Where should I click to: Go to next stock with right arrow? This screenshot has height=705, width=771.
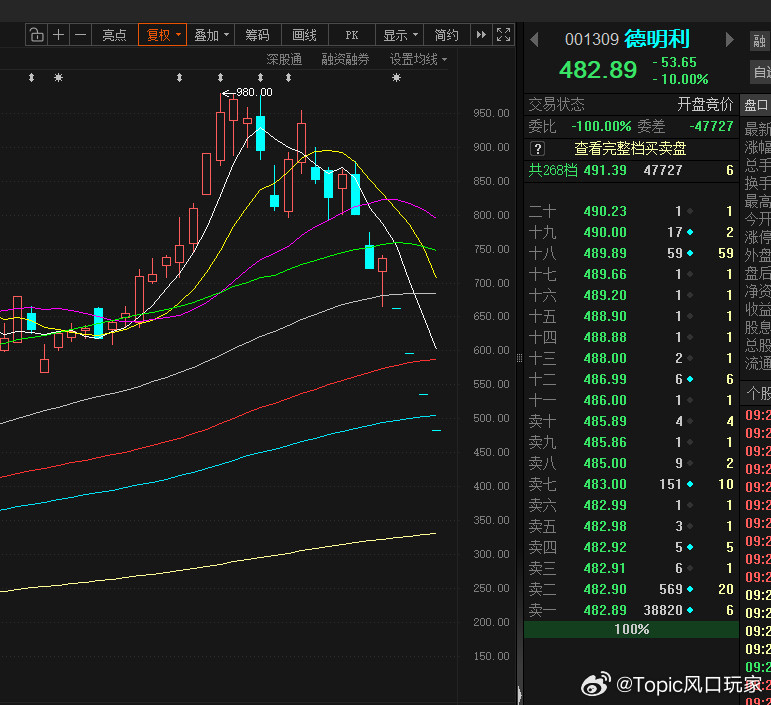point(730,40)
